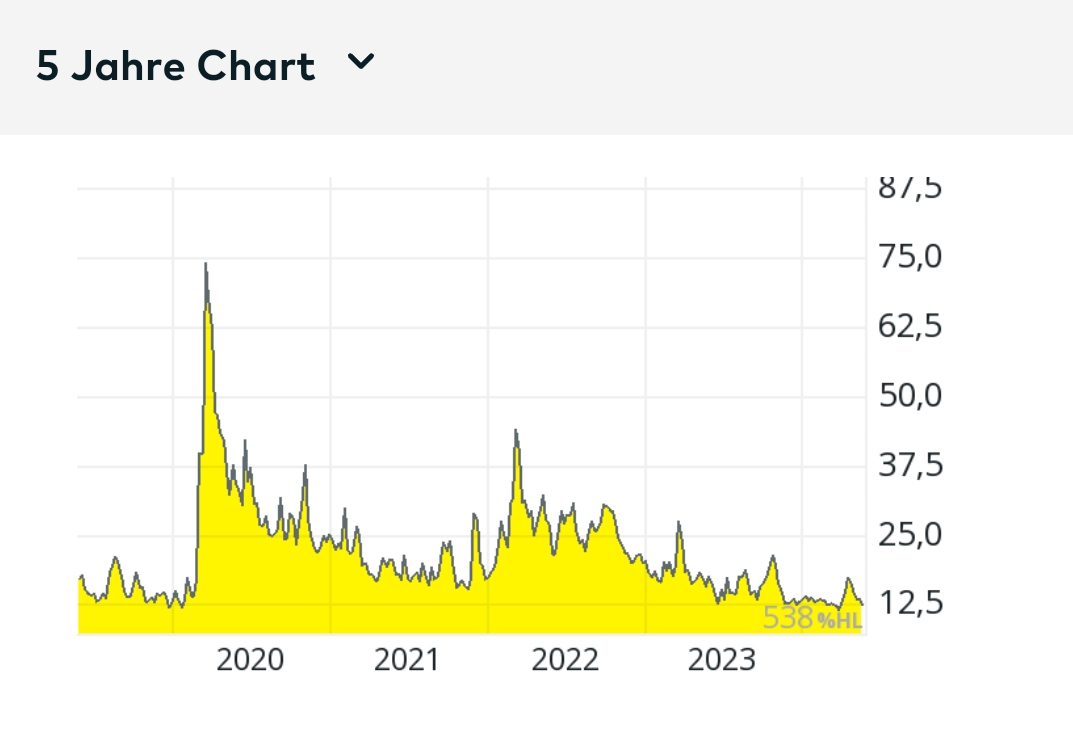Select the 2022 label on the time axis
Viewport: 1073px width, 734px height.
pos(565,660)
